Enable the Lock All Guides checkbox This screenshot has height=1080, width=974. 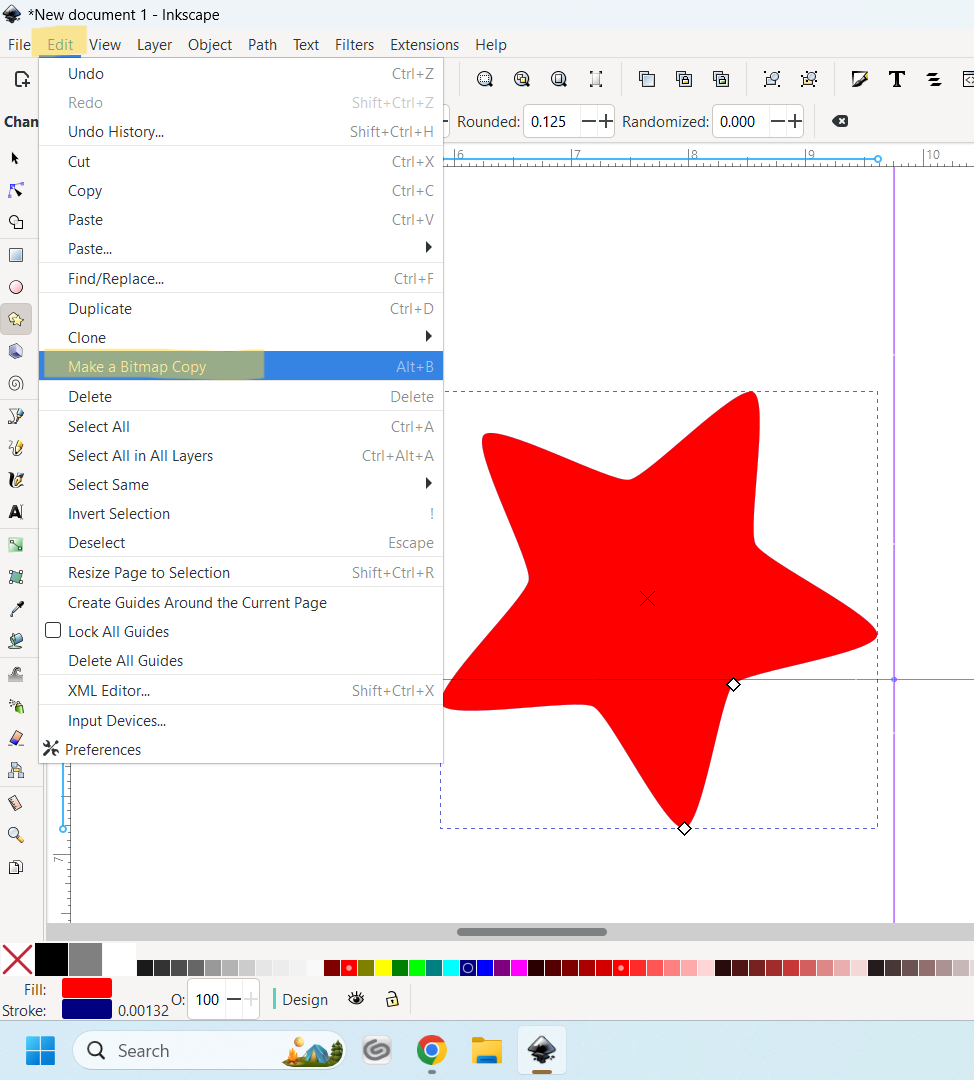point(54,631)
